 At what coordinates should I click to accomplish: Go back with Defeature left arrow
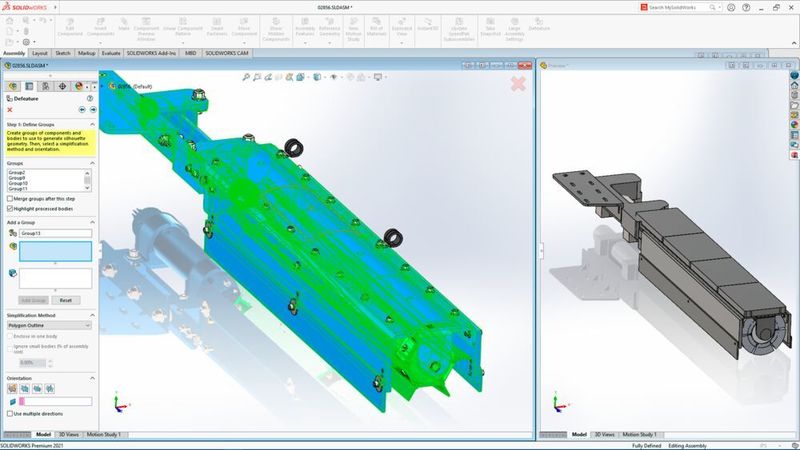[x=82, y=110]
